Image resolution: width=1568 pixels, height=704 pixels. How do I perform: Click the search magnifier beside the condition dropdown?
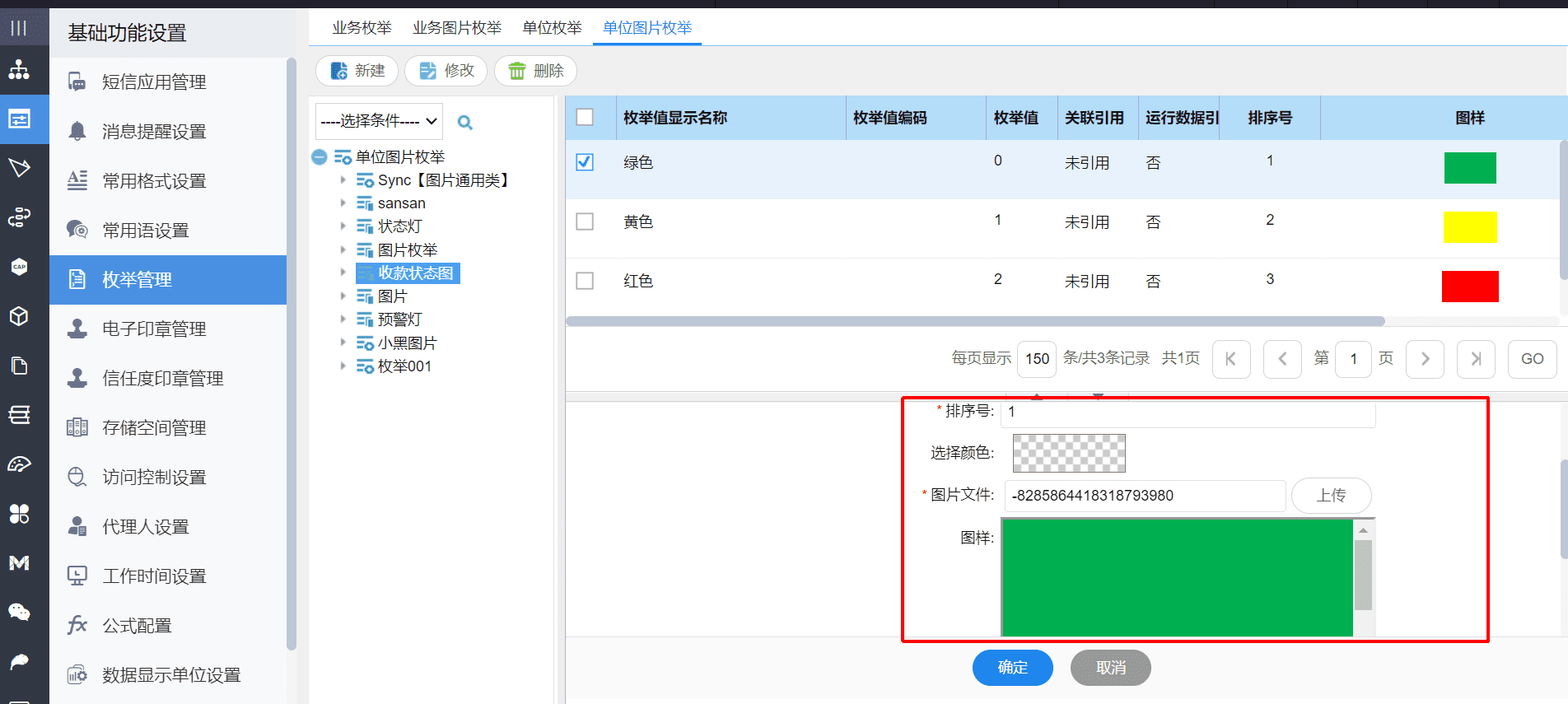[x=465, y=123]
